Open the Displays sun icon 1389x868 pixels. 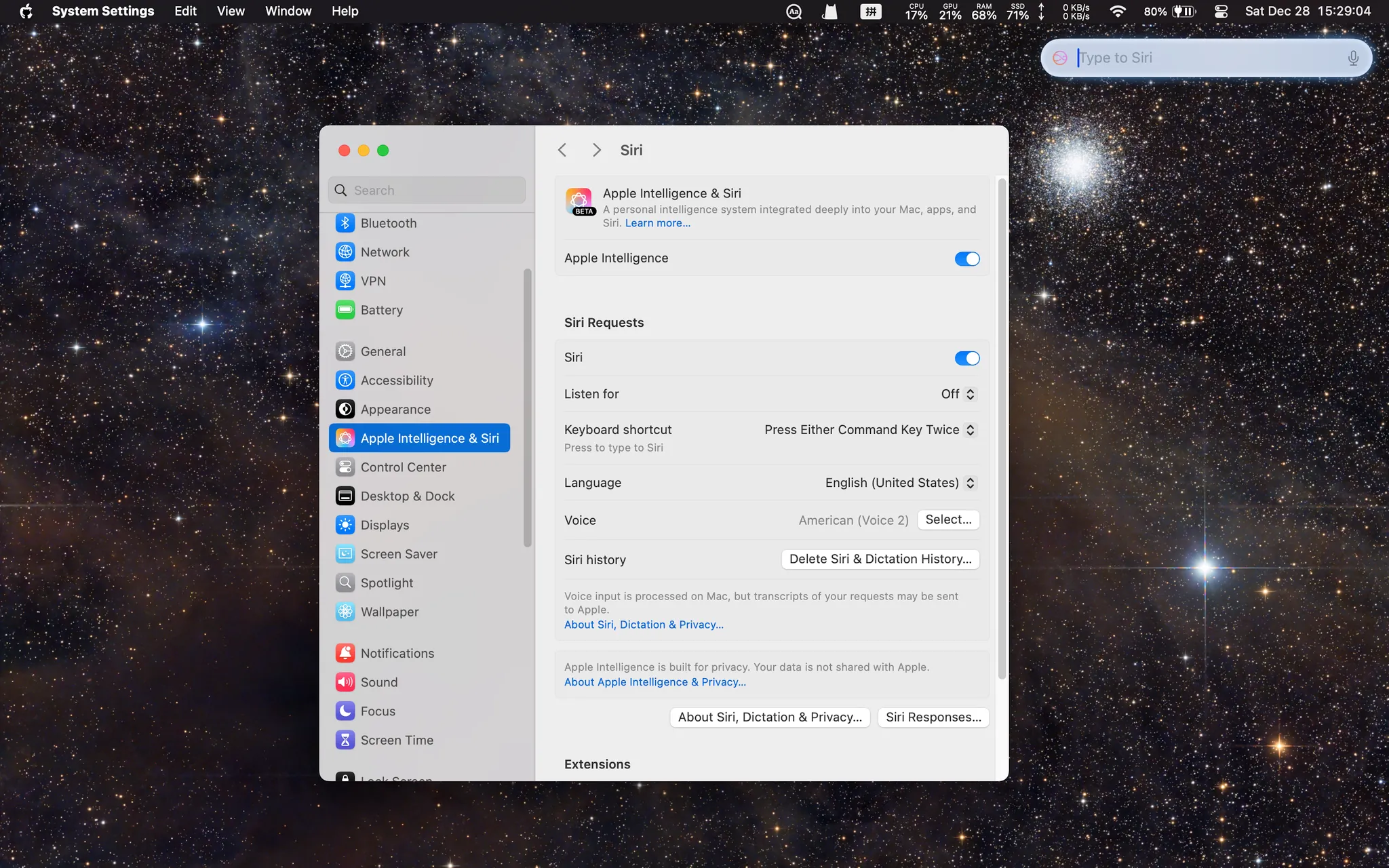coord(345,525)
